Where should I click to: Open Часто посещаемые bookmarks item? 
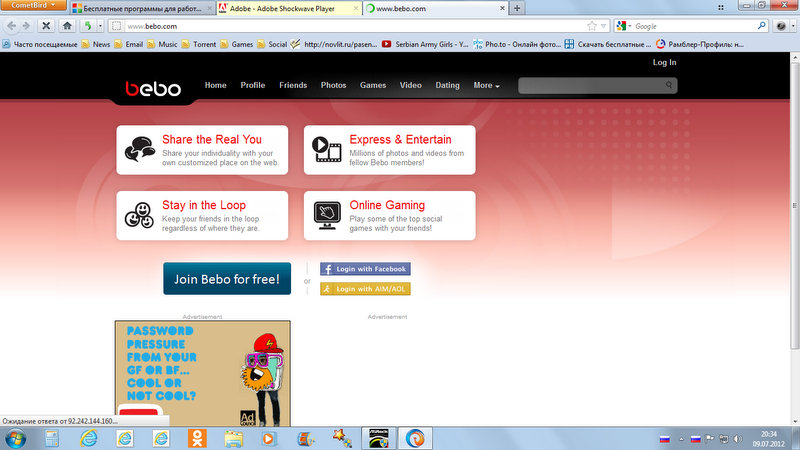click(x=40, y=44)
